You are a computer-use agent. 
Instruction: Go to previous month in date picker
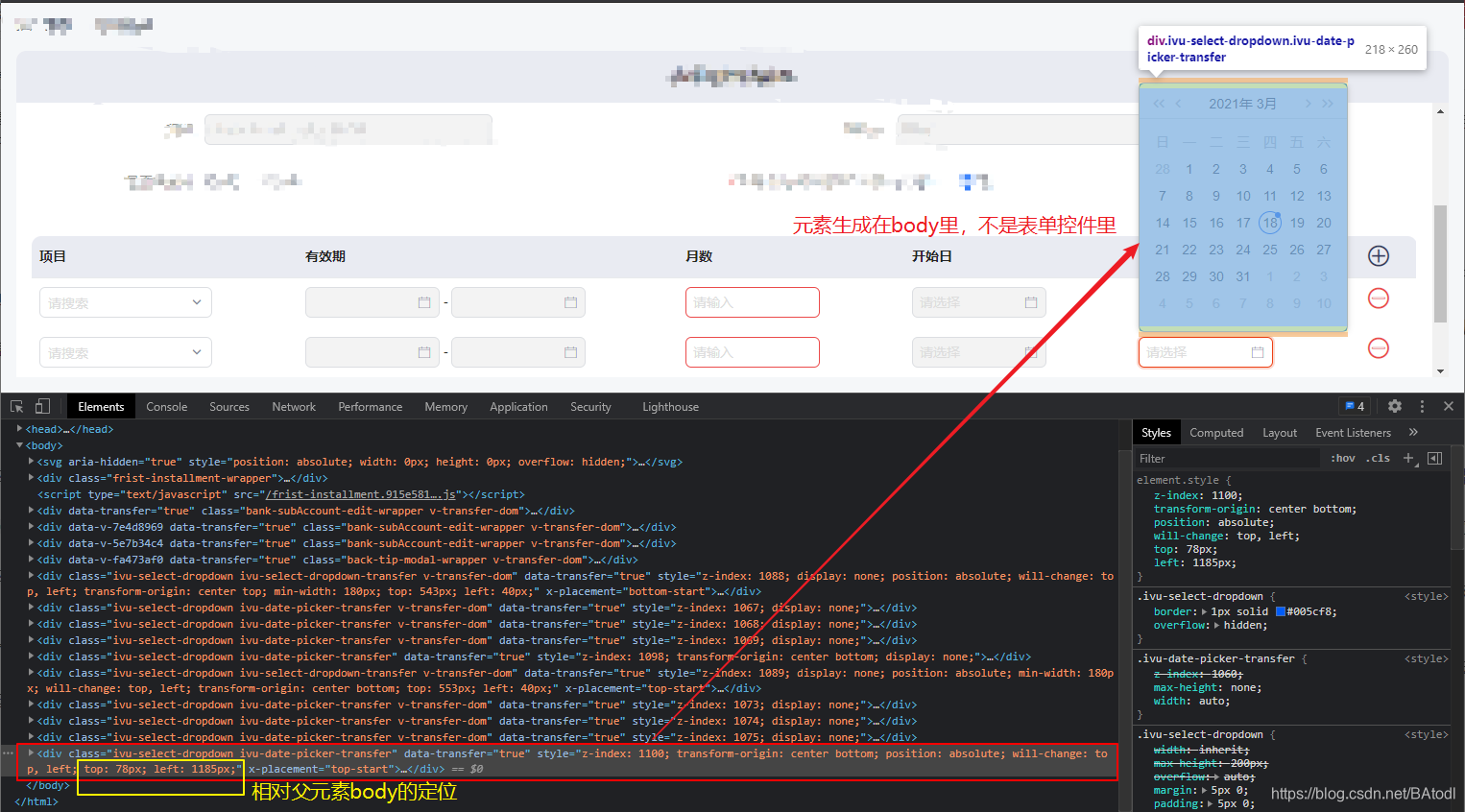click(x=1178, y=104)
